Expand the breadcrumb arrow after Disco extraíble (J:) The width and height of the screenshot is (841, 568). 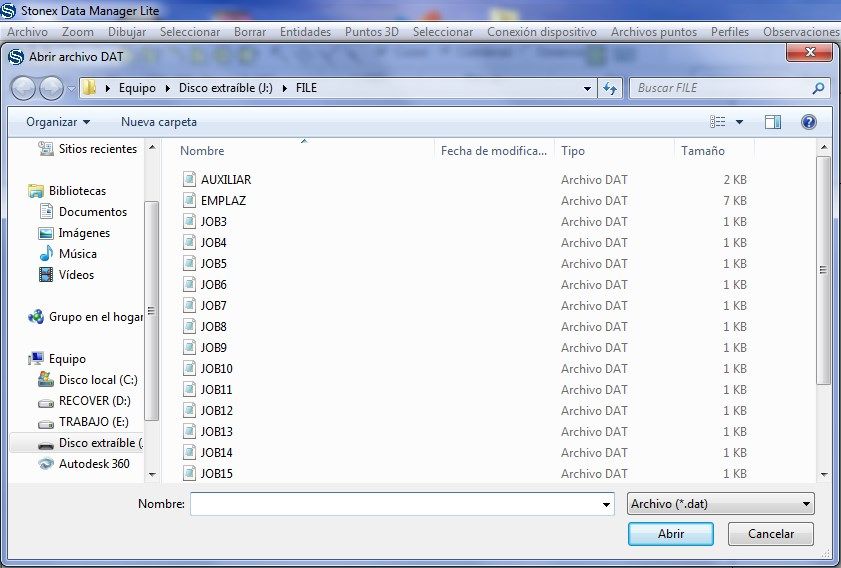284,88
